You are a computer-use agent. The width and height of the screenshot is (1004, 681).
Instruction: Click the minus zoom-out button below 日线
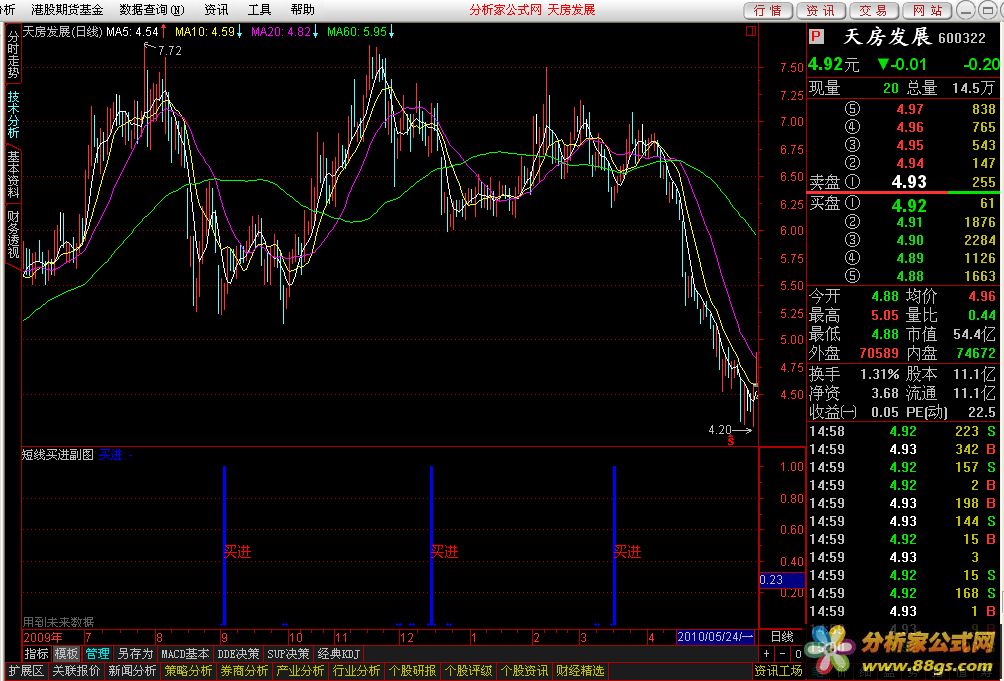click(782, 653)
